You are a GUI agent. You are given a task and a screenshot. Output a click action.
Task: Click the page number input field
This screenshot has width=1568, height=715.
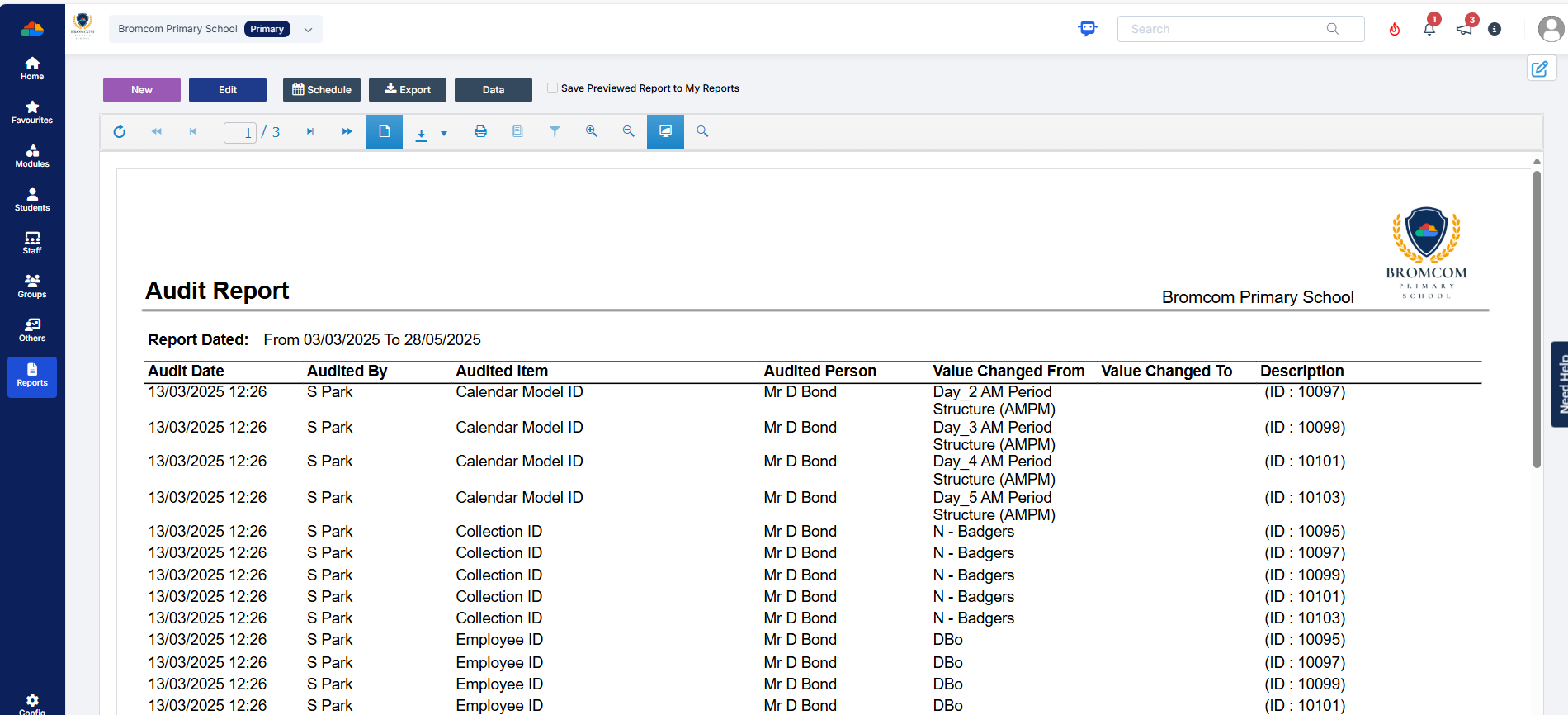pos(240,132)
